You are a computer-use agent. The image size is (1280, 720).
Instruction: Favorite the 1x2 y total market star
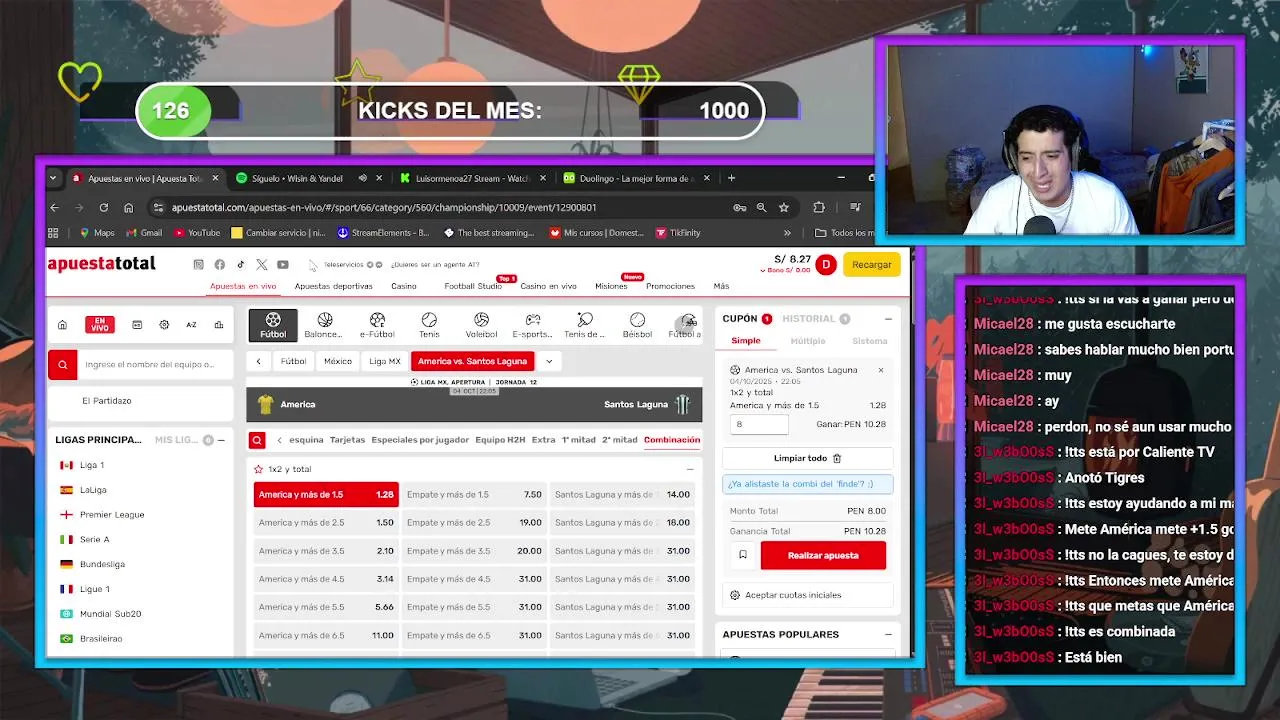click(258, 469)
